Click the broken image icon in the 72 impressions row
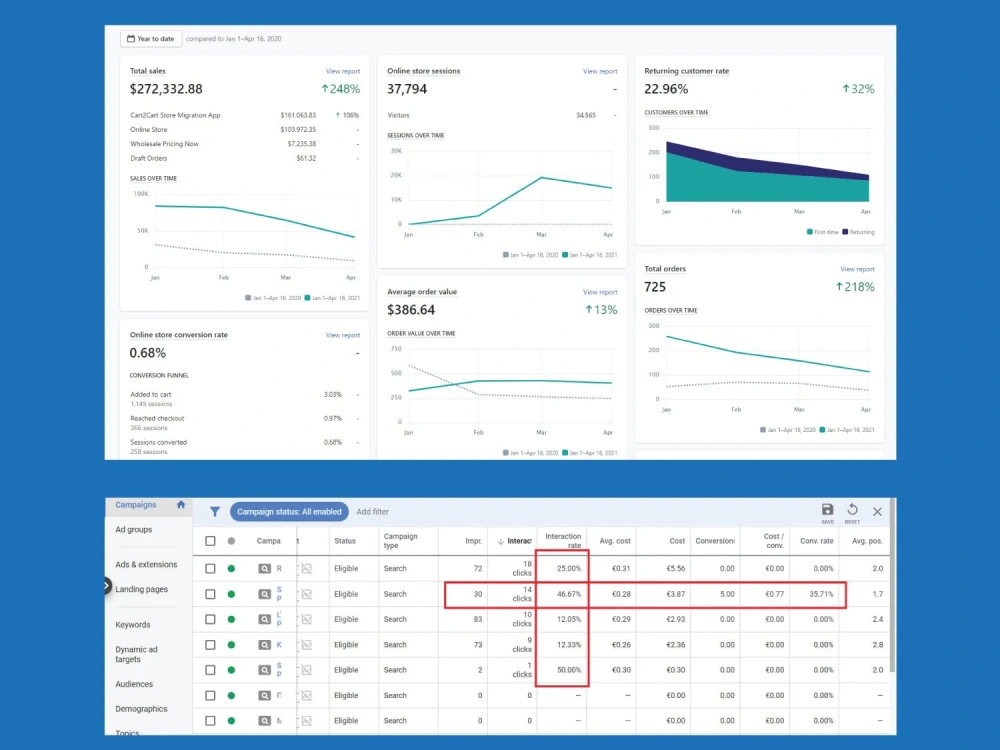 307,568
